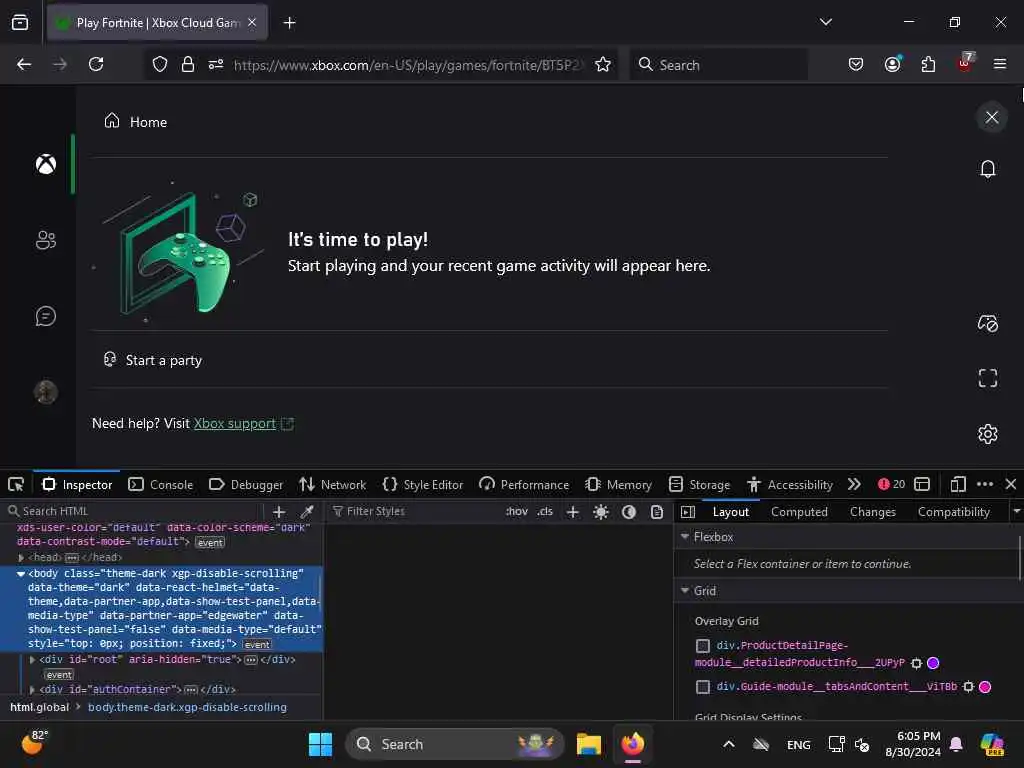Open the Pocket save icon
Screen dimensions: 1024x768
(856, 64)
